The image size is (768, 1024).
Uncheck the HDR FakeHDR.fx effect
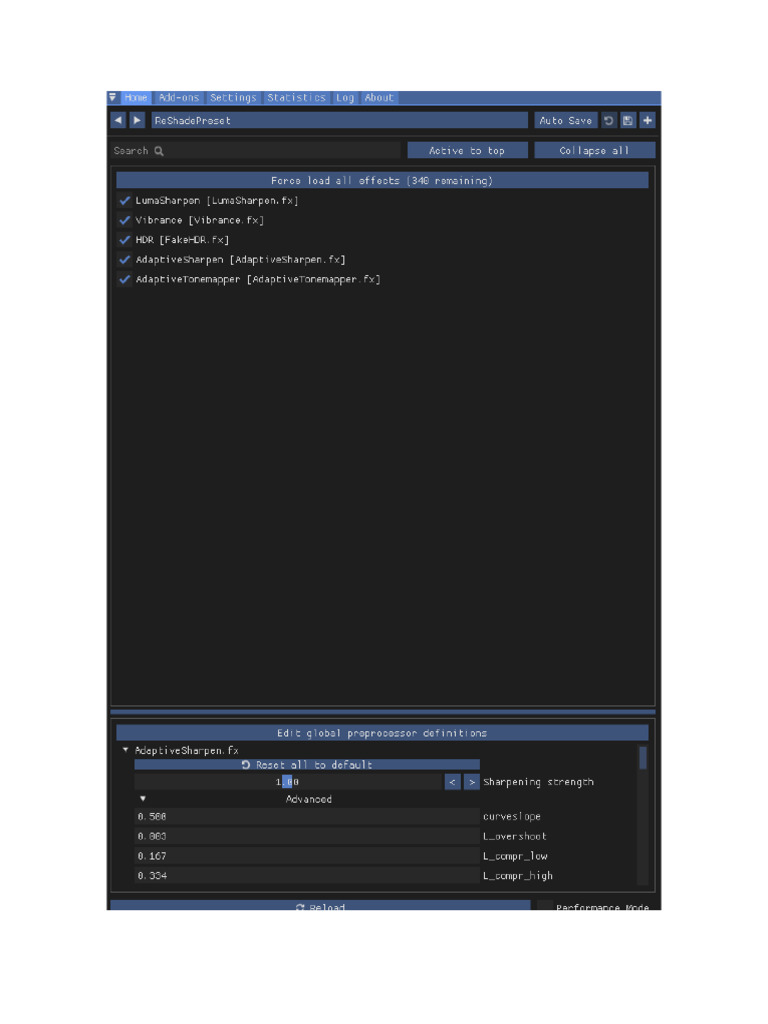(x=125, y=240)
